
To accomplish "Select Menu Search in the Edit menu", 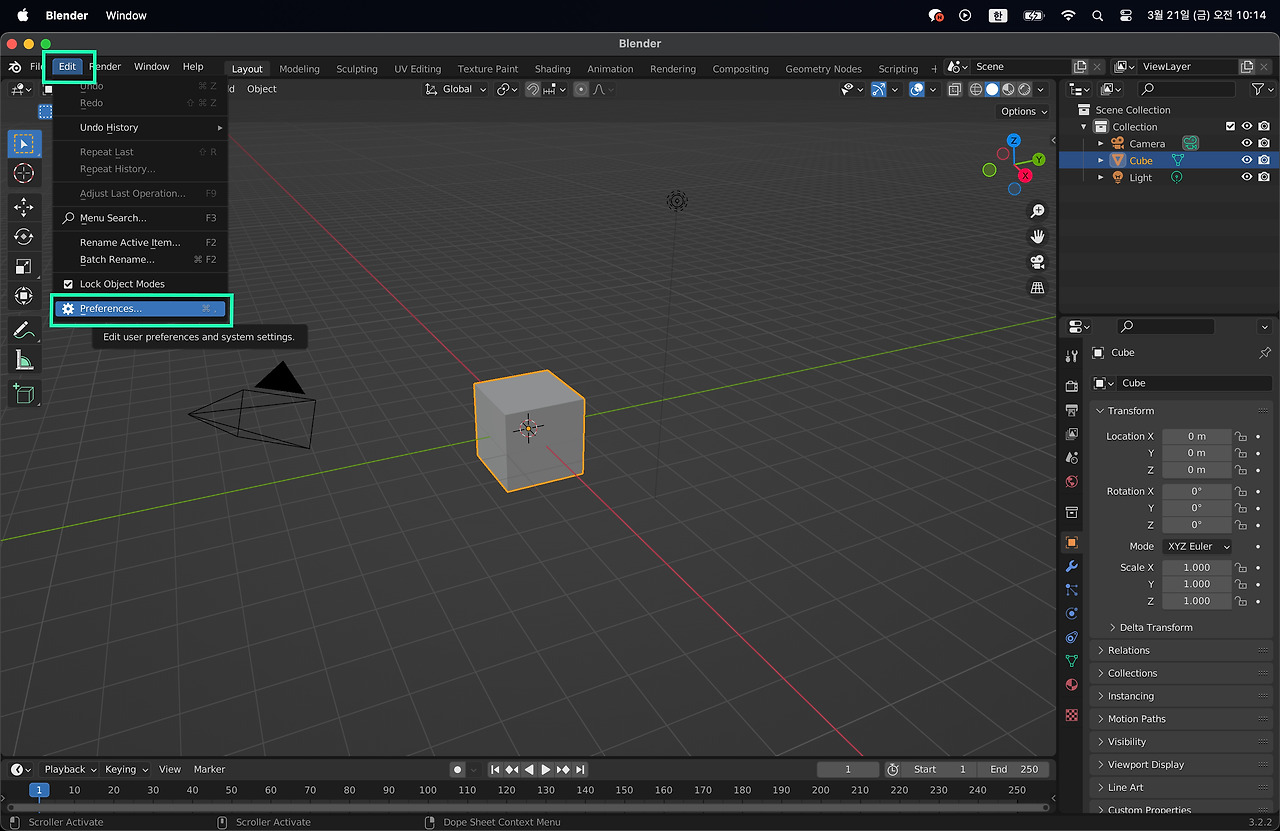I will point(140,218).
